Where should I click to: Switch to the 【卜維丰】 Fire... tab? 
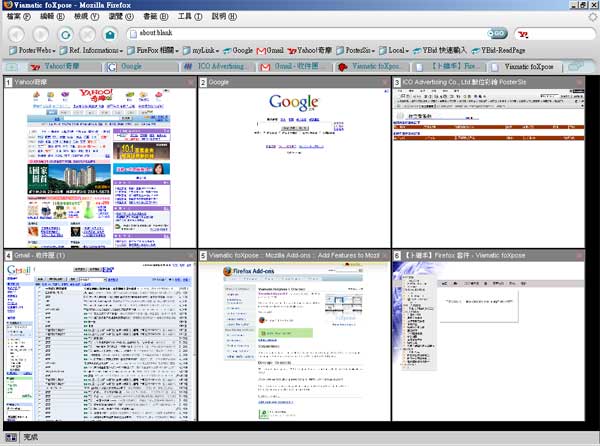pyautogui.click(x=450, y=67)
